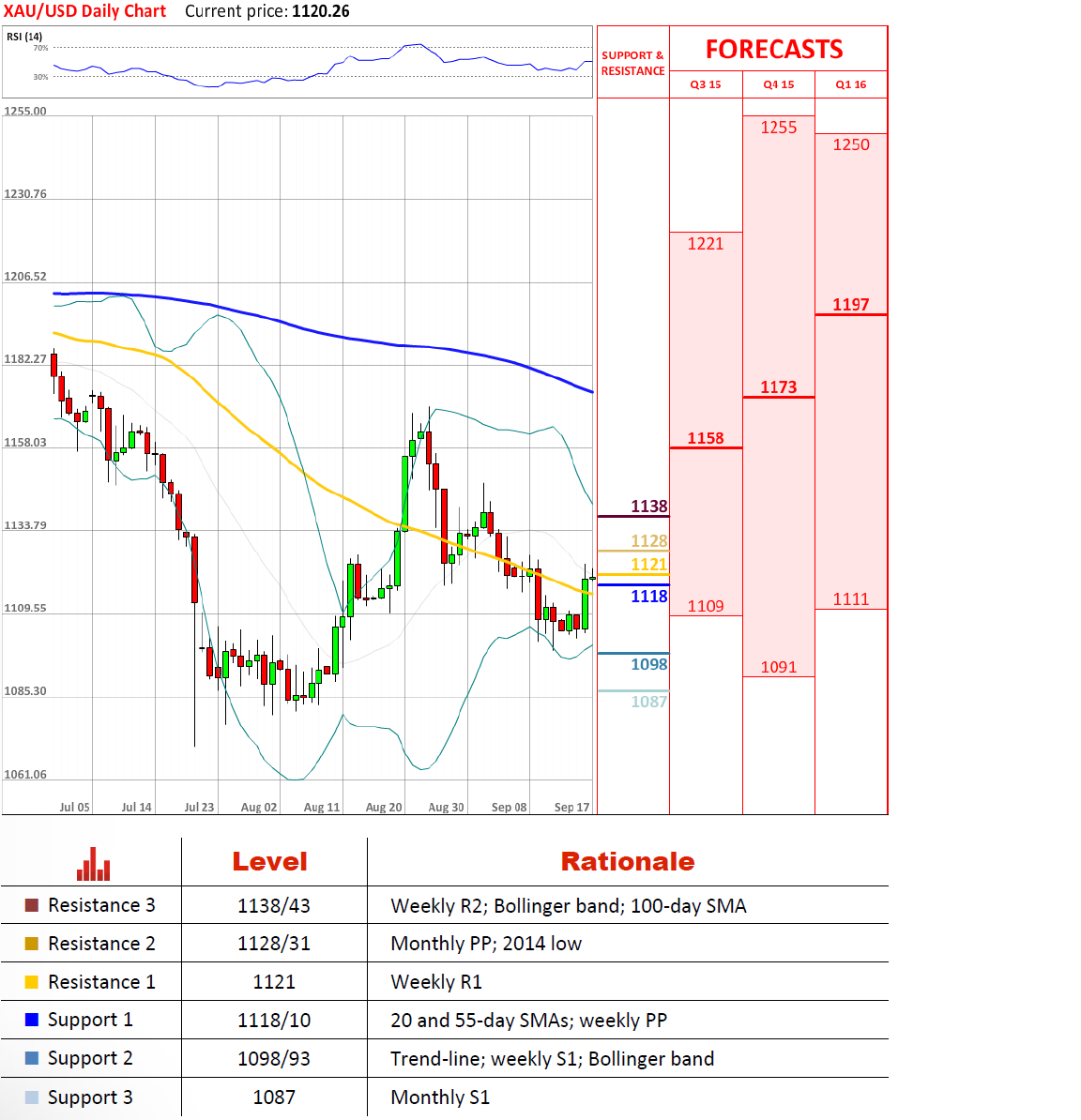Click the Resistance 2 row label

(101, 944)
